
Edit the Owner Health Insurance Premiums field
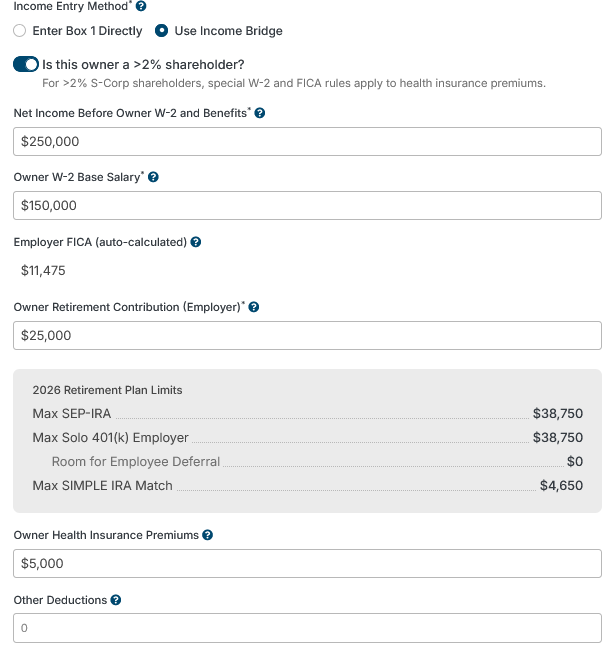pos(308,564)
